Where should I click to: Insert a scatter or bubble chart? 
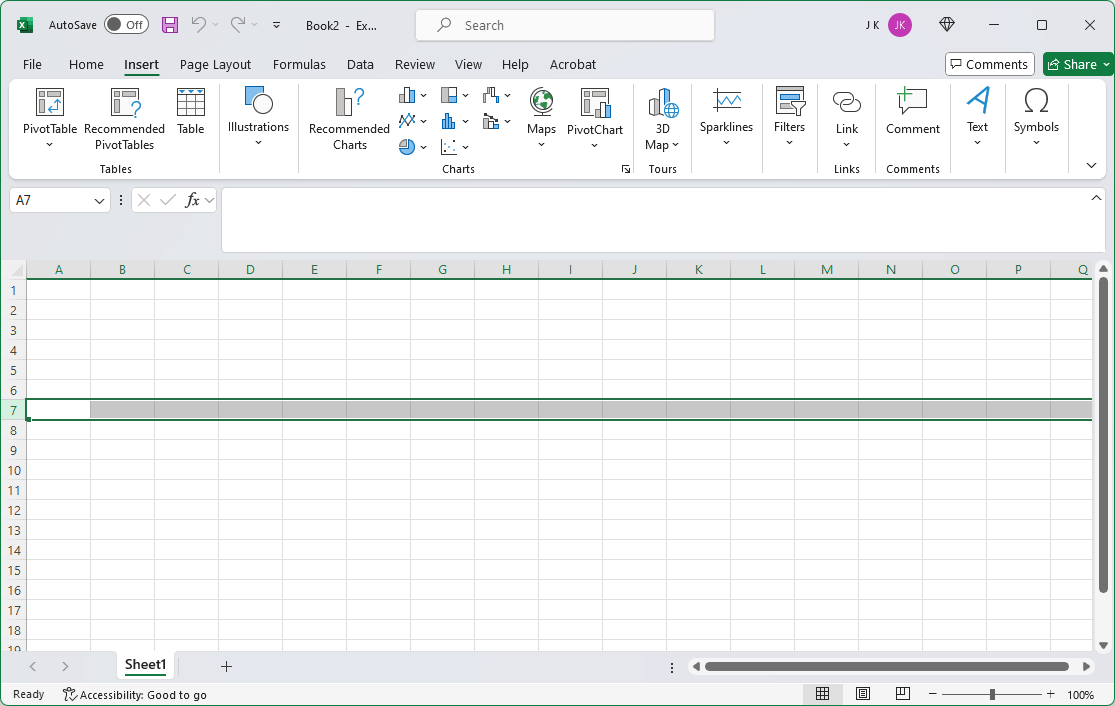pyautogui.click(x=449, y=146)
